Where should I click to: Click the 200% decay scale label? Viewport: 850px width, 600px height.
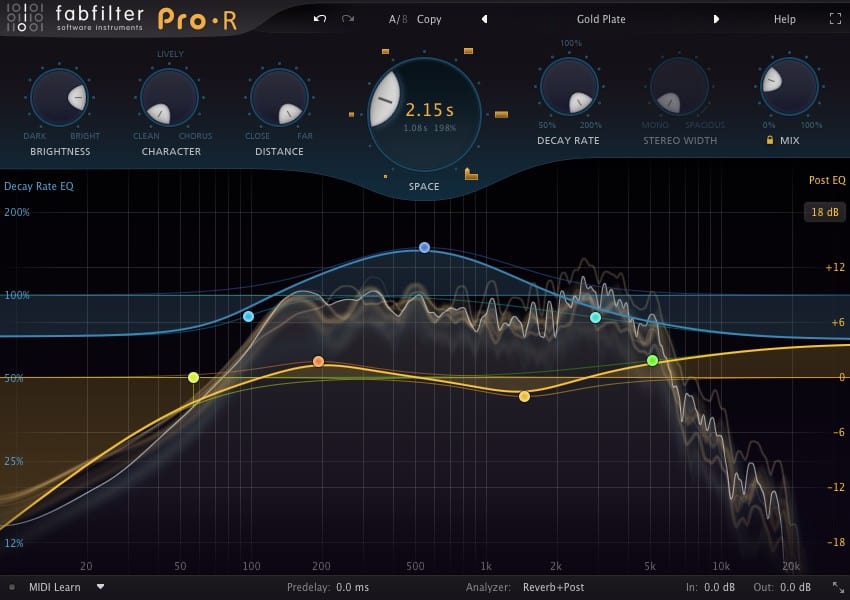tap(17, 212)
